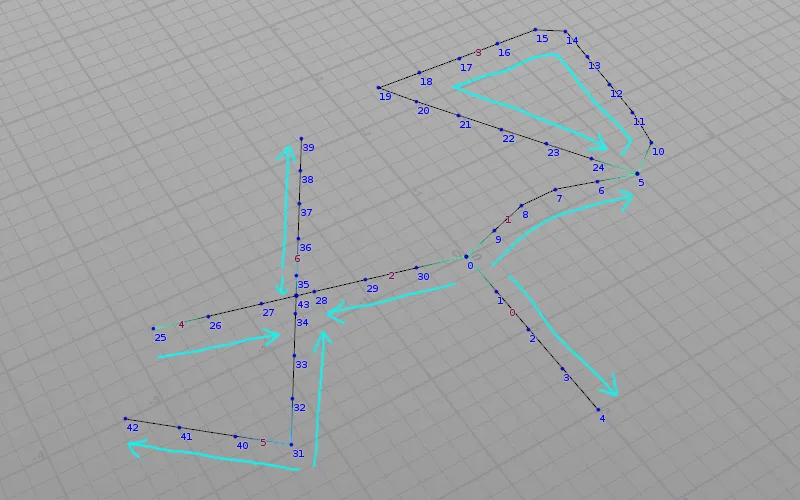The width and height of the screenshot is (800, 500).
Task: Select point 39 ending the vertical curve
Action: pyautogui.click(x=302, y=139)
